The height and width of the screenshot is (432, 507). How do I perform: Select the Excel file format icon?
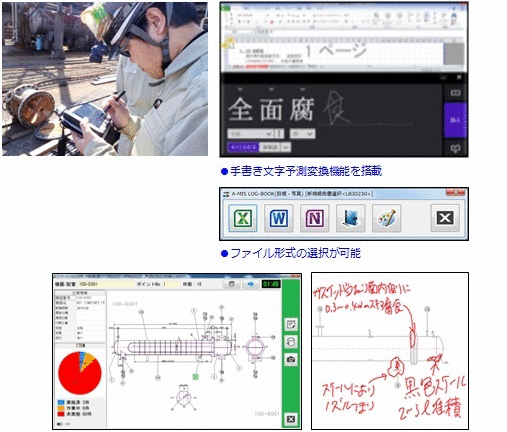point(243,218)
